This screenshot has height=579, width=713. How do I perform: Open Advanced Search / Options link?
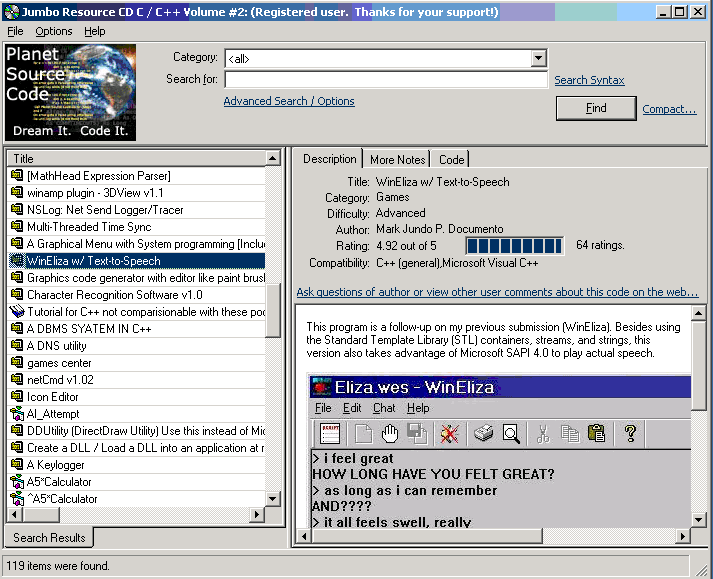pyautogui.click(x=289, y=101)
